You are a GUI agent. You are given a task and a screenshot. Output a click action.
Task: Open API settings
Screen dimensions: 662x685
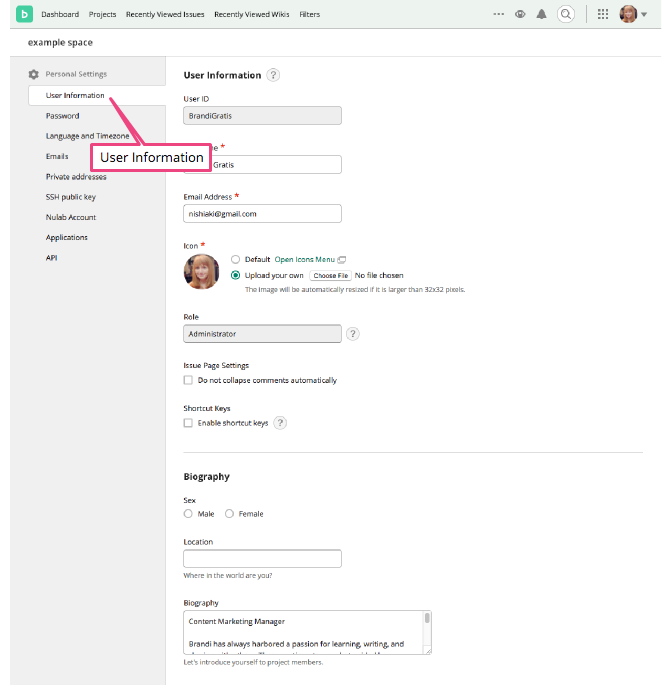click(x=52, y=258)
